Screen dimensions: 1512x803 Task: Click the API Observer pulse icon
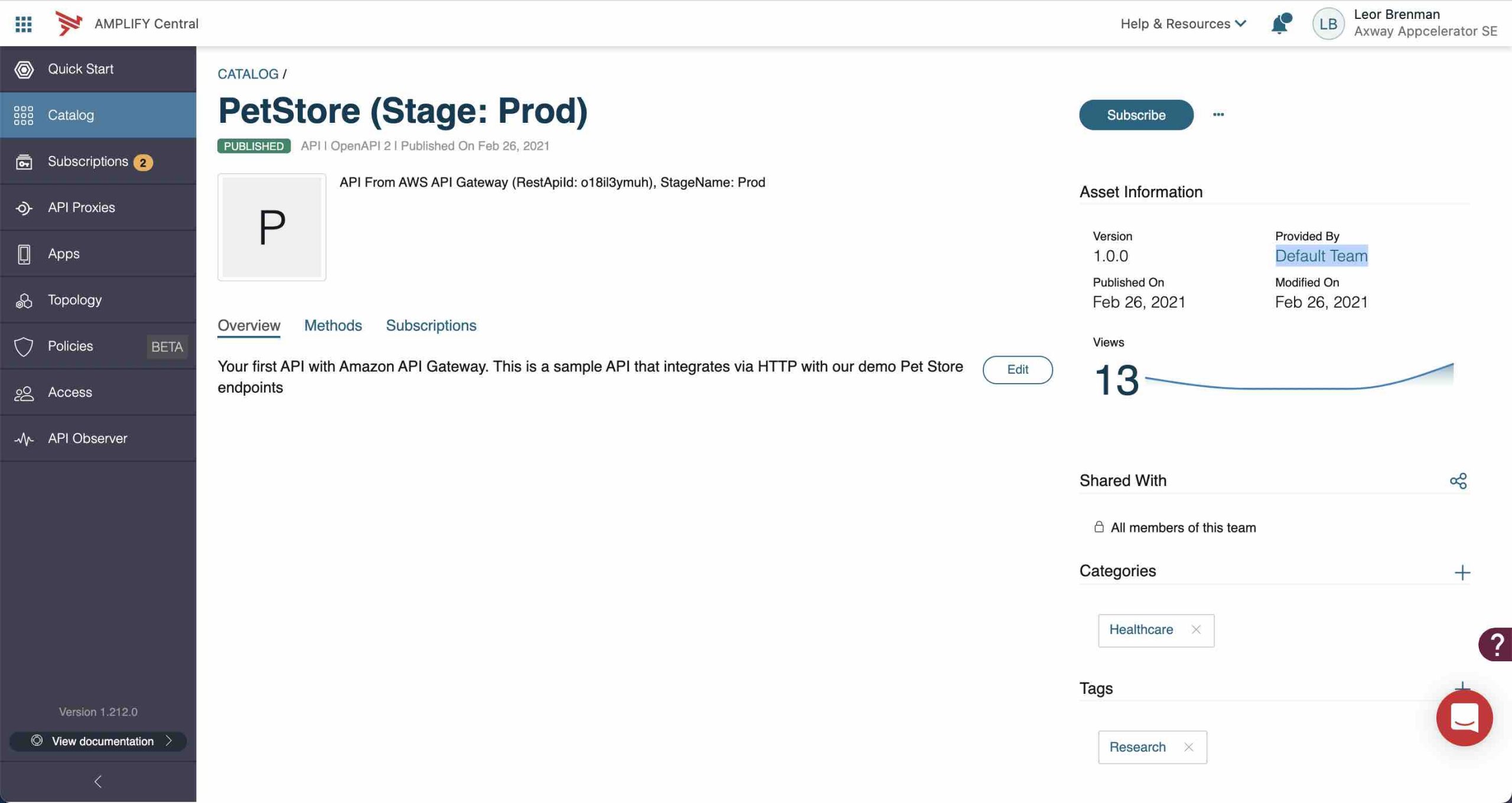point(24,439)
